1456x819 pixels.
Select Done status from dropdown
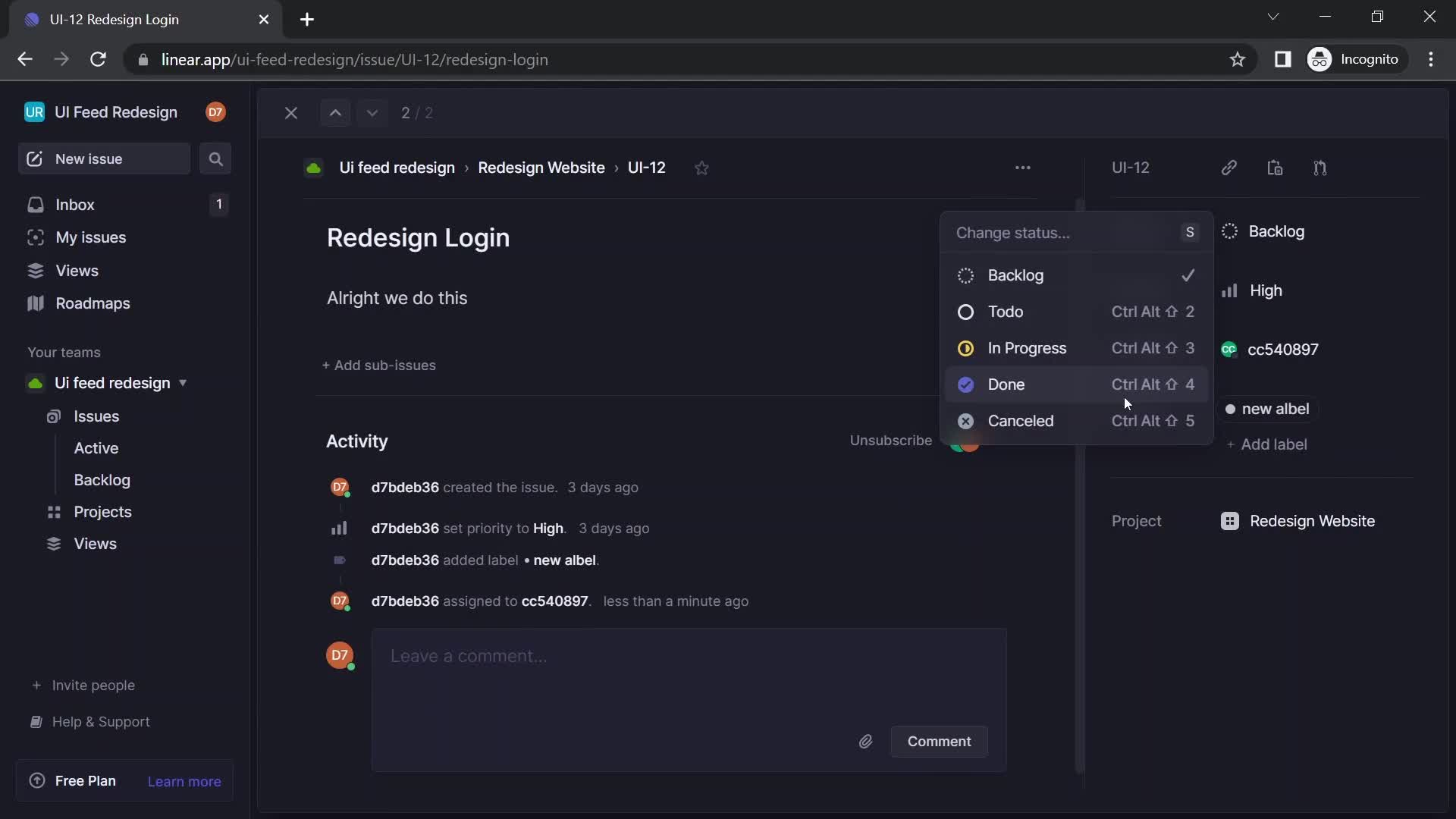[x=1007, y=383]
